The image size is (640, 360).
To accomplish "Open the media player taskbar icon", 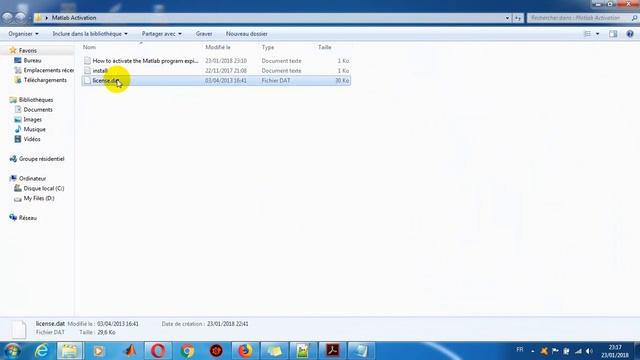I will point(98,351).
